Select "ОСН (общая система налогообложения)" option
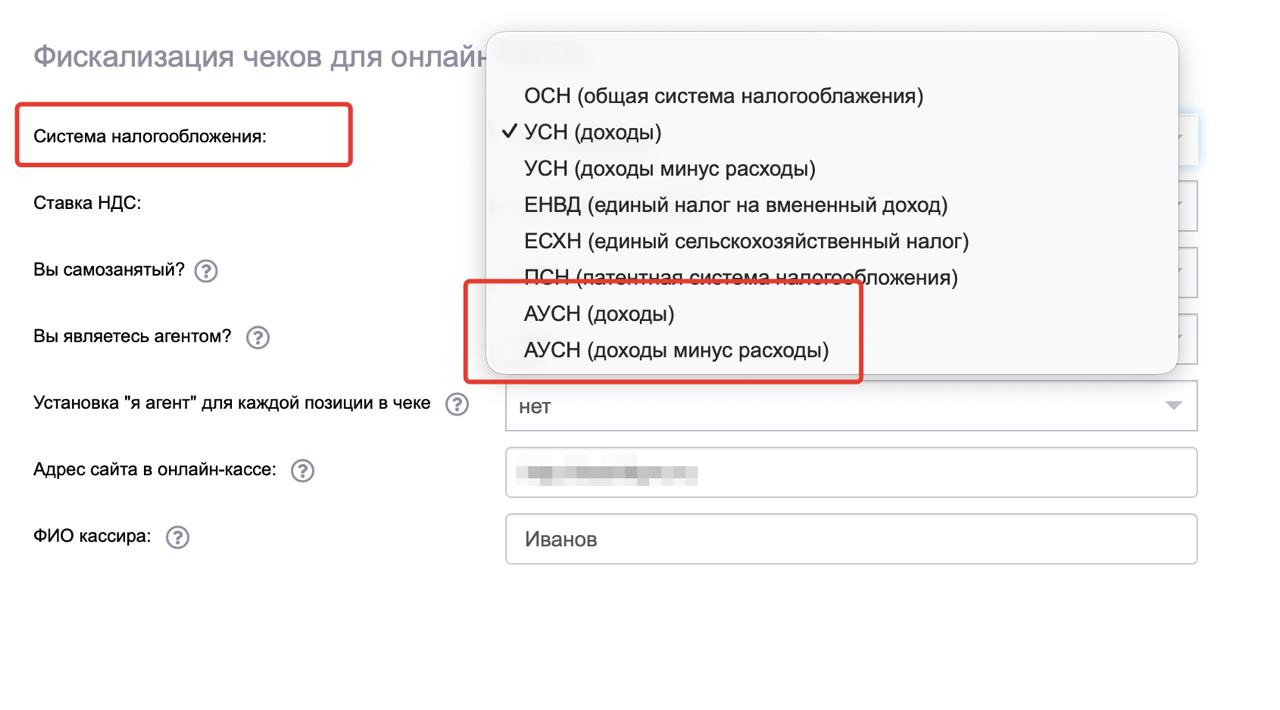The width and height of the screenshot is (1280, 710). (x=723, y=96)
